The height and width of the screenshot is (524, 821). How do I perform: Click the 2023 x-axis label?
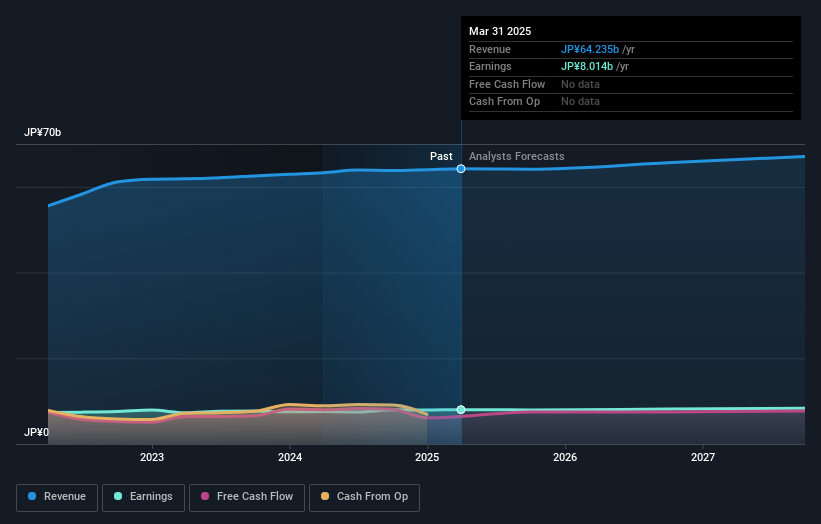pos(152,458)
